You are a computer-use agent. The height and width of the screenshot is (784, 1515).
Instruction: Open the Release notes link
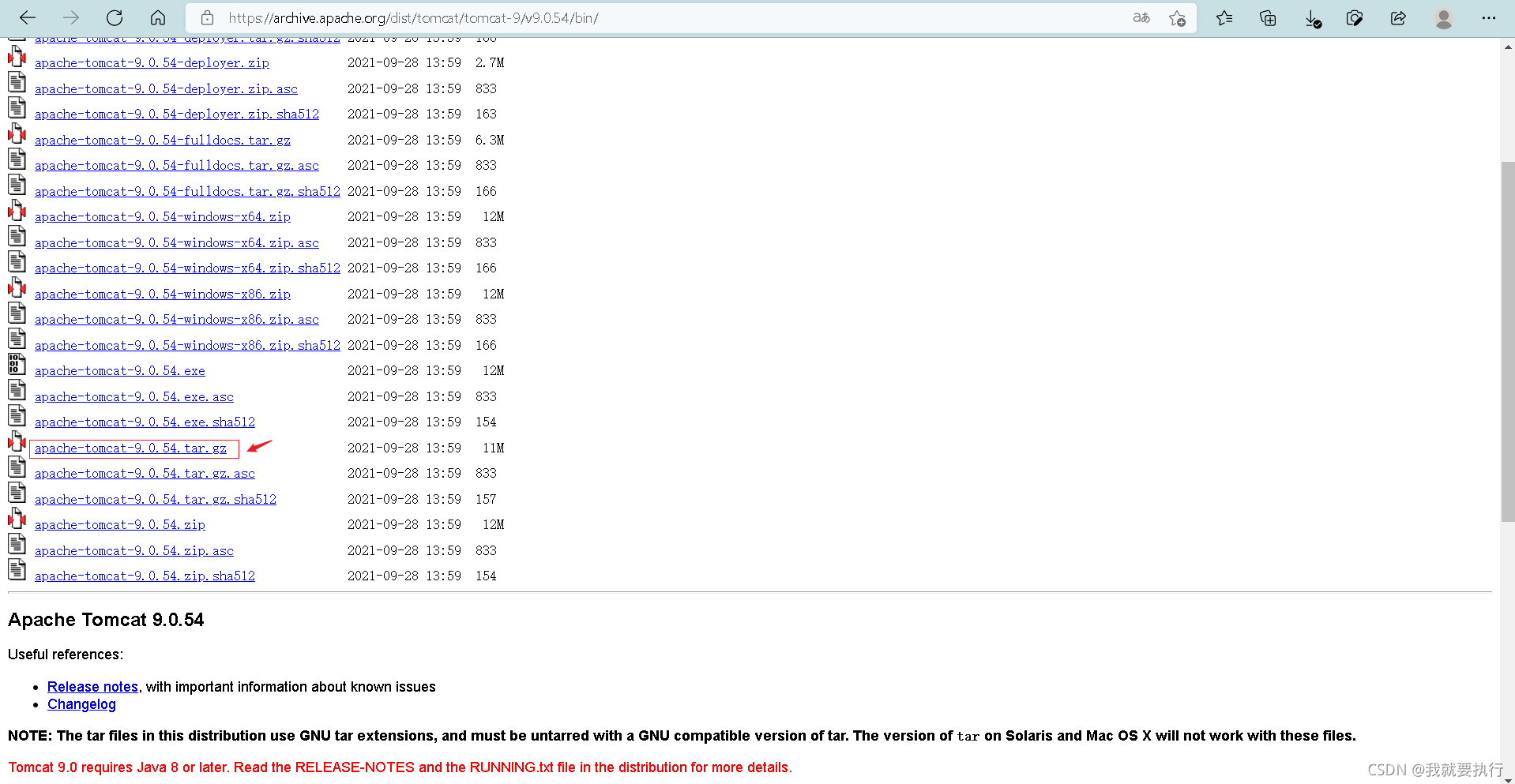pyautogui.click(x=92, y=686)
